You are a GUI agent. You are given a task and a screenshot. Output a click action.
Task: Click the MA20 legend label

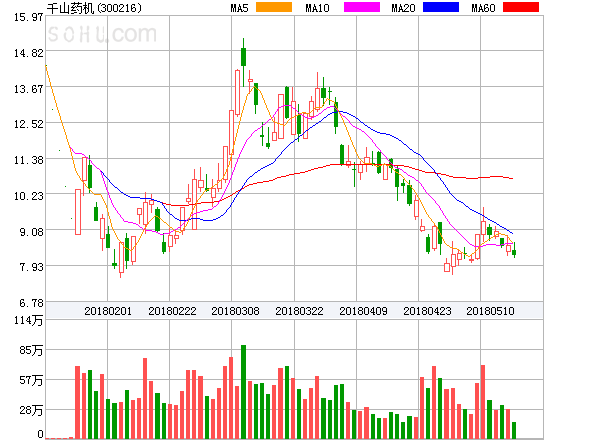(x=403, y=8)
